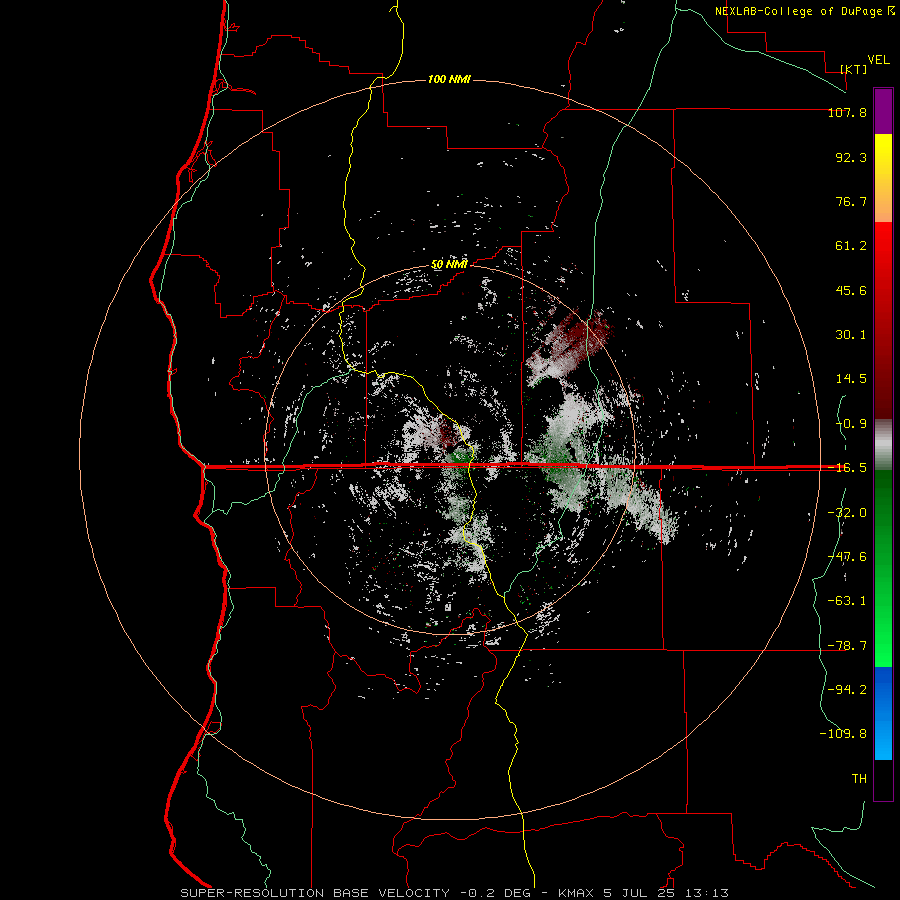Click the 92.3 scale value

[851, 157]
